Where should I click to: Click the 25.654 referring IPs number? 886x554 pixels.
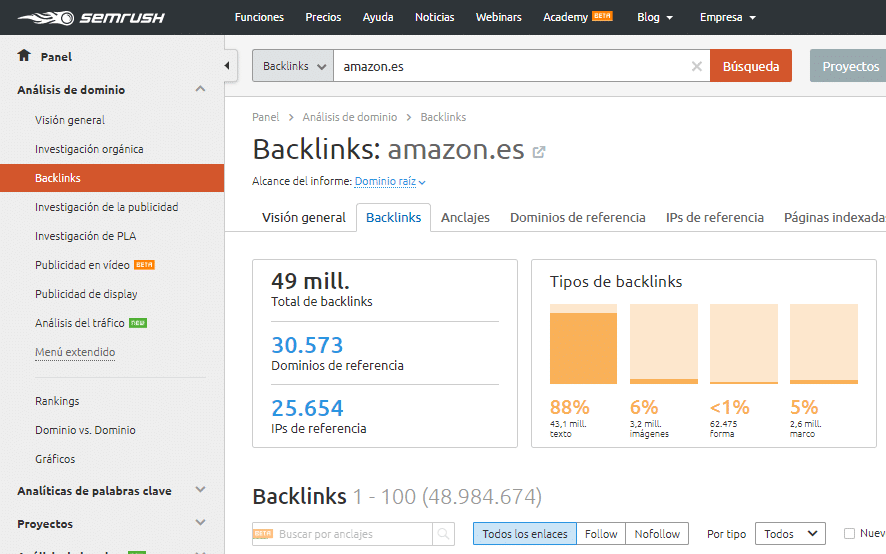click(x=307, y=408)
